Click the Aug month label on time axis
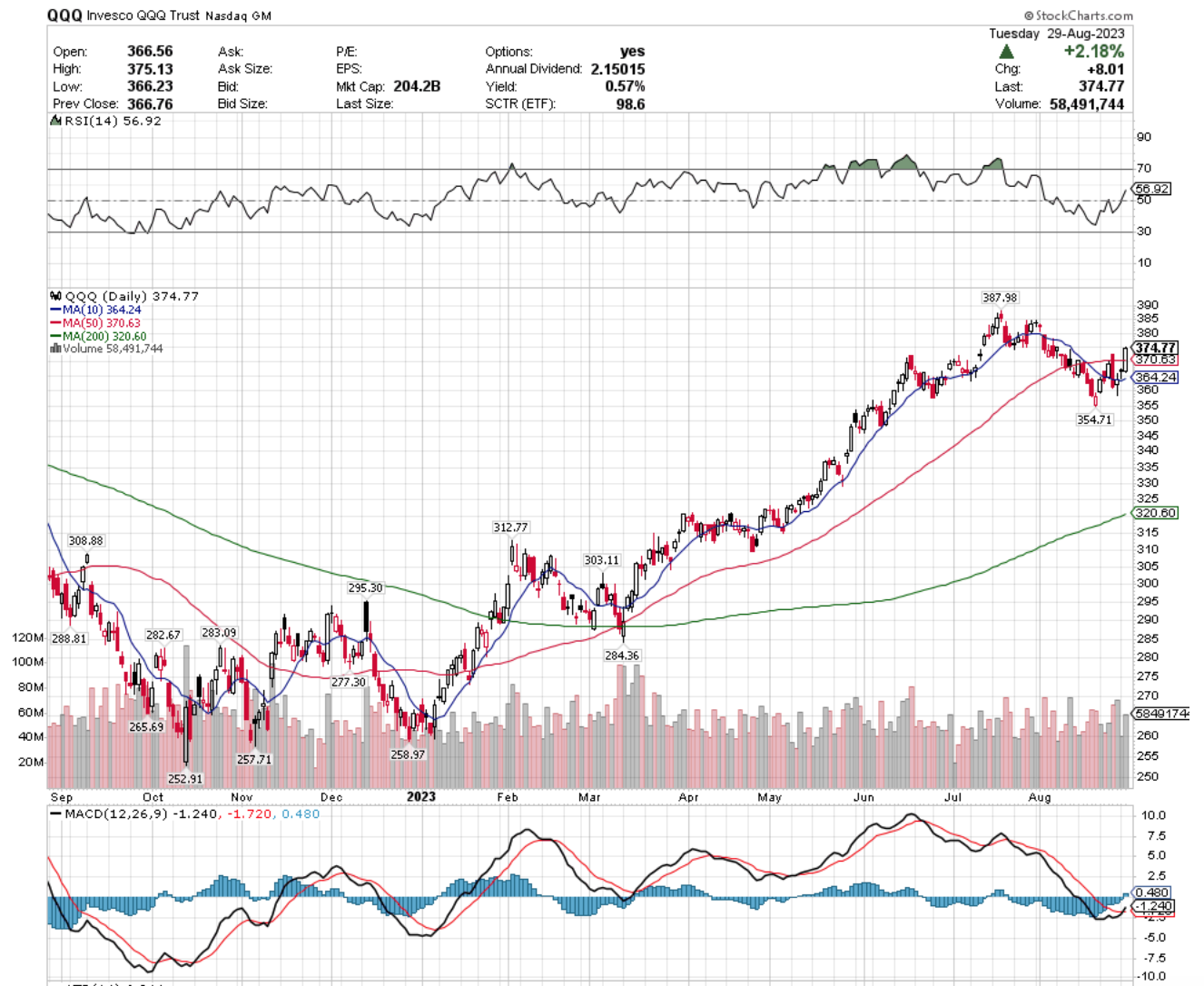1204x986 pixels. pyautogui.click(x=1040, y=797)
